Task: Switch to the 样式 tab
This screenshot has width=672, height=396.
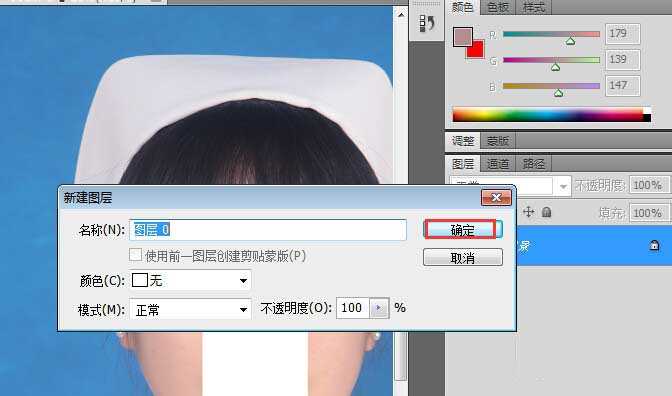Action: click(x=534, y=7)
